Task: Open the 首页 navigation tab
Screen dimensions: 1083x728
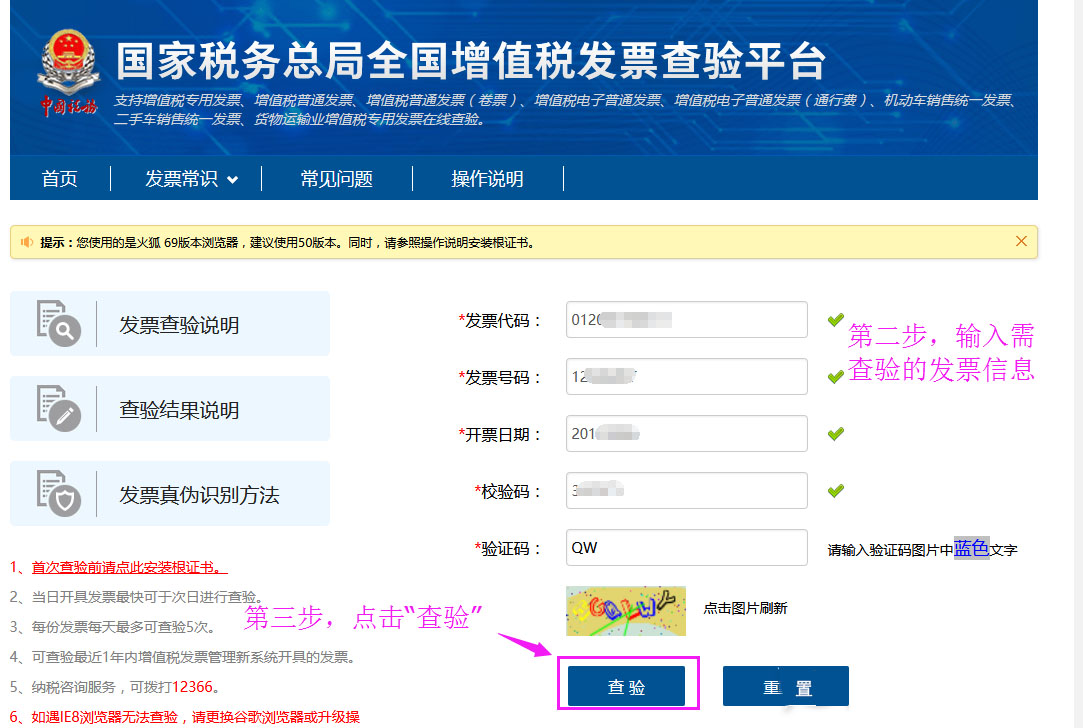Action: [x=59, y=179]
